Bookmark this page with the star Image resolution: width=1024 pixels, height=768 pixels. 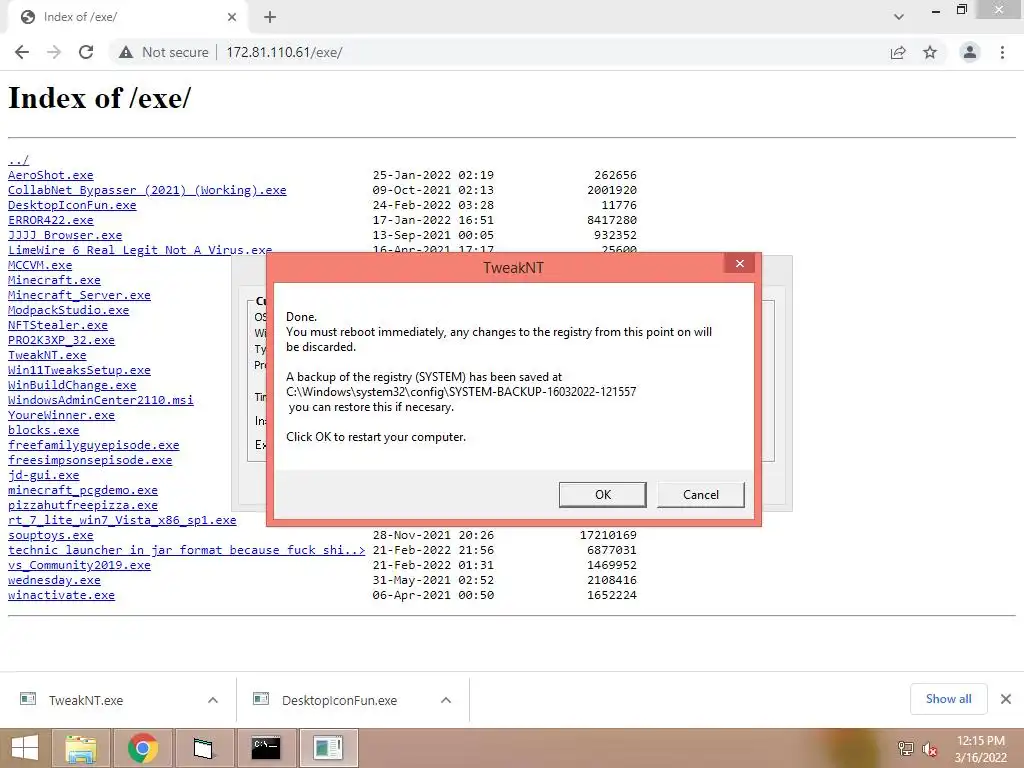pyautogui.click(x=930, y=52)
